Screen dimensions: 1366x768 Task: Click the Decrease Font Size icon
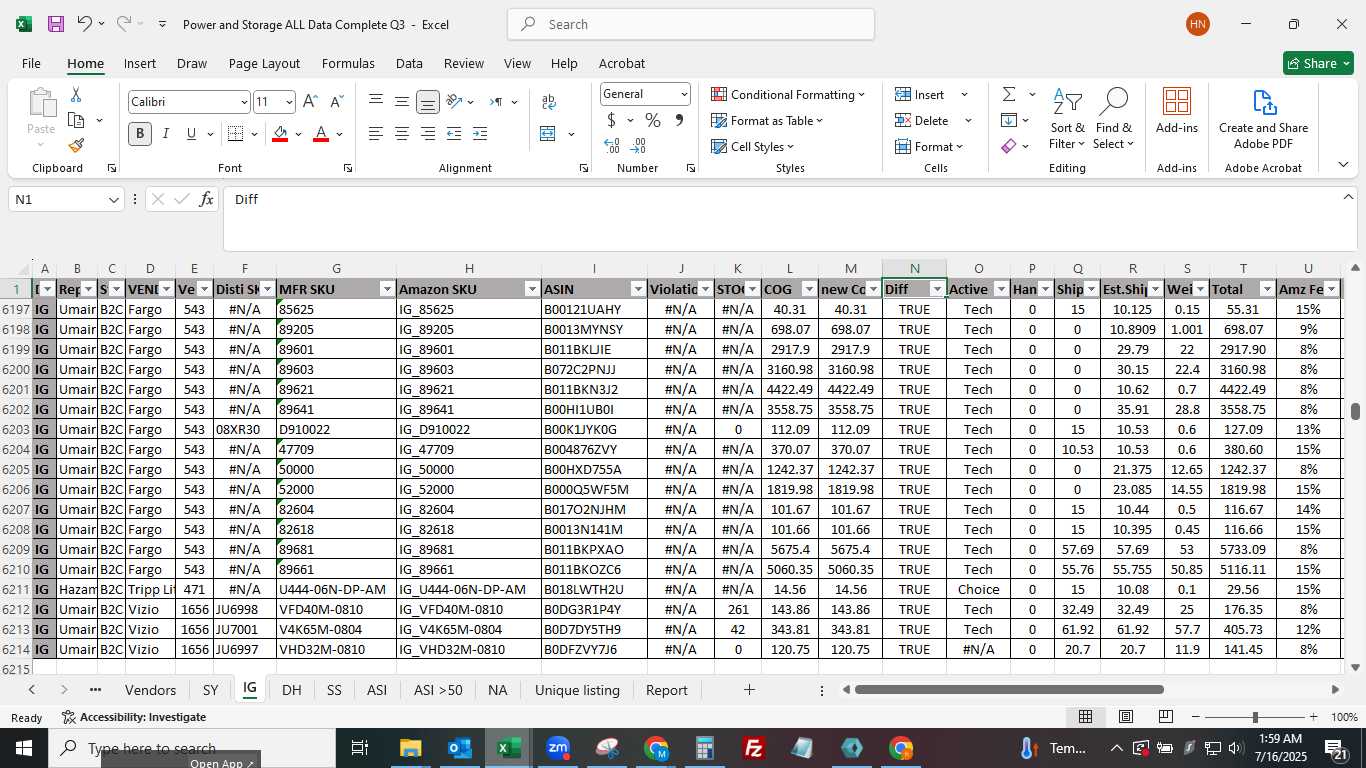point(337,102)
